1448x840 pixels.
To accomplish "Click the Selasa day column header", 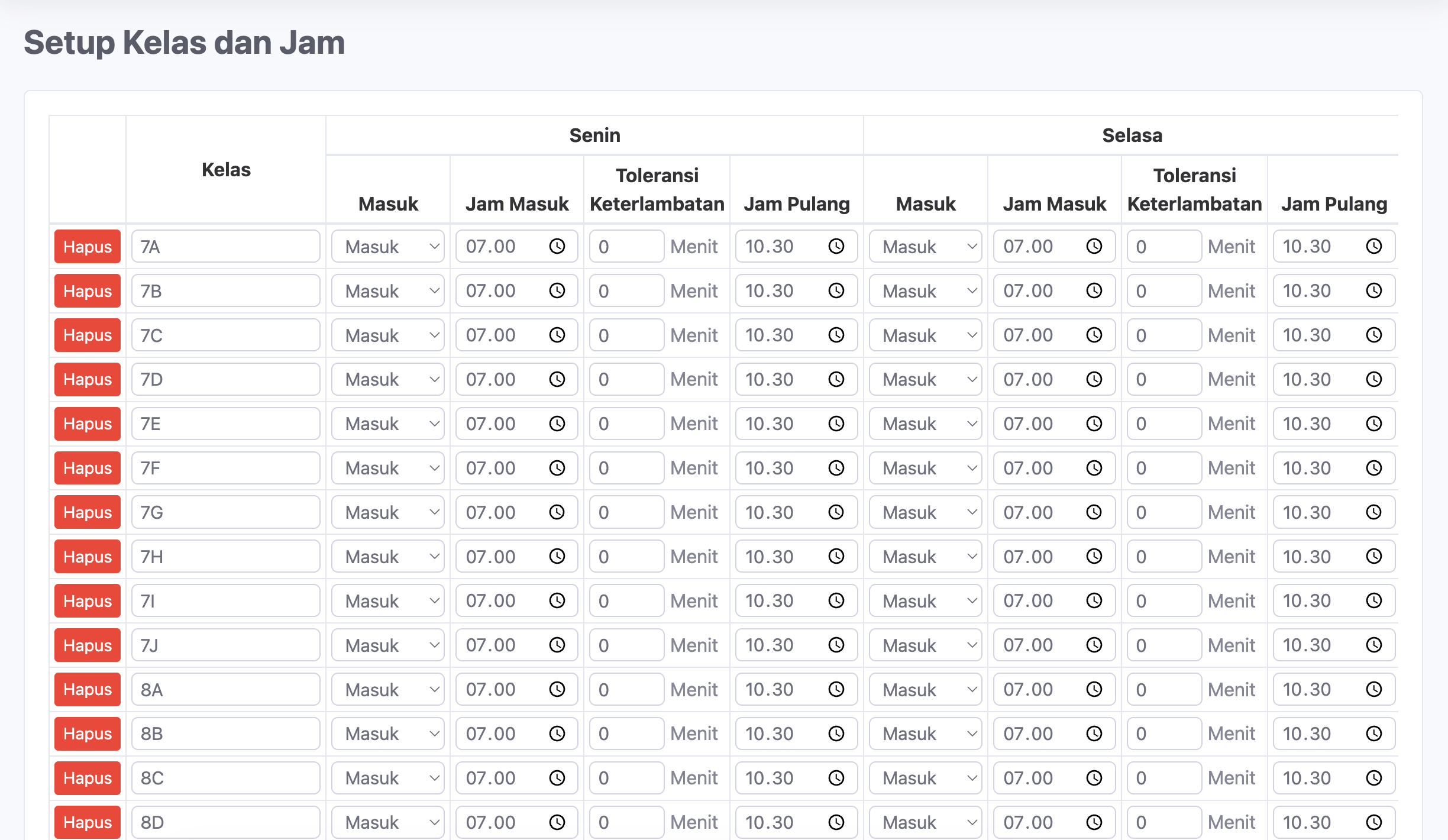I will point(1132,135).
